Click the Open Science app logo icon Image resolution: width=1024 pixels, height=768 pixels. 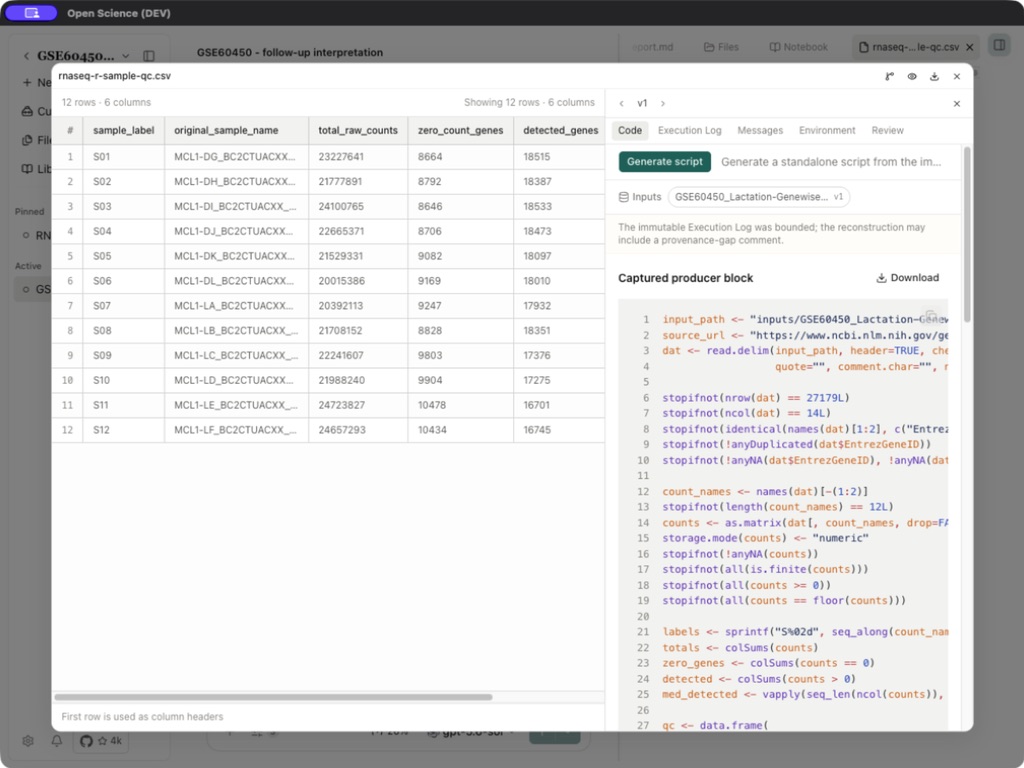coord(31,13)
